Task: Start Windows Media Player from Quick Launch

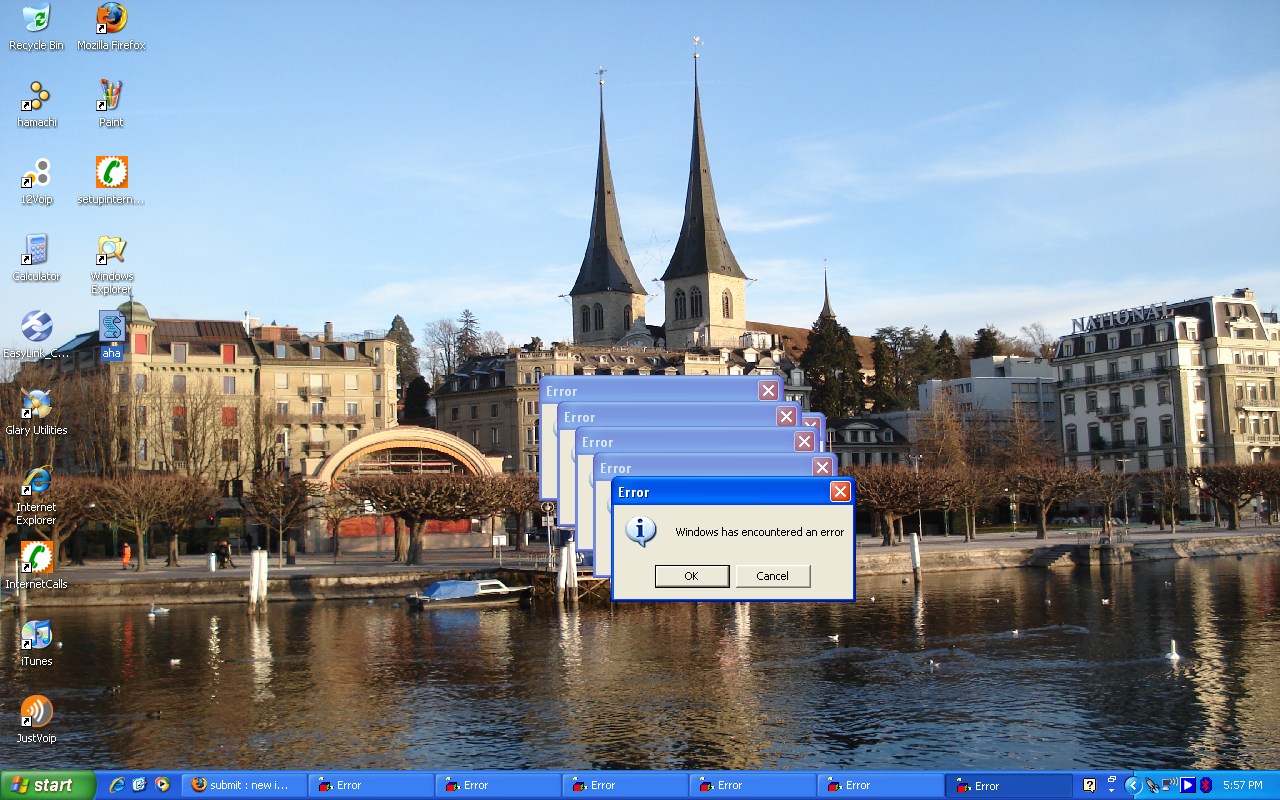Action: [162, 785]
